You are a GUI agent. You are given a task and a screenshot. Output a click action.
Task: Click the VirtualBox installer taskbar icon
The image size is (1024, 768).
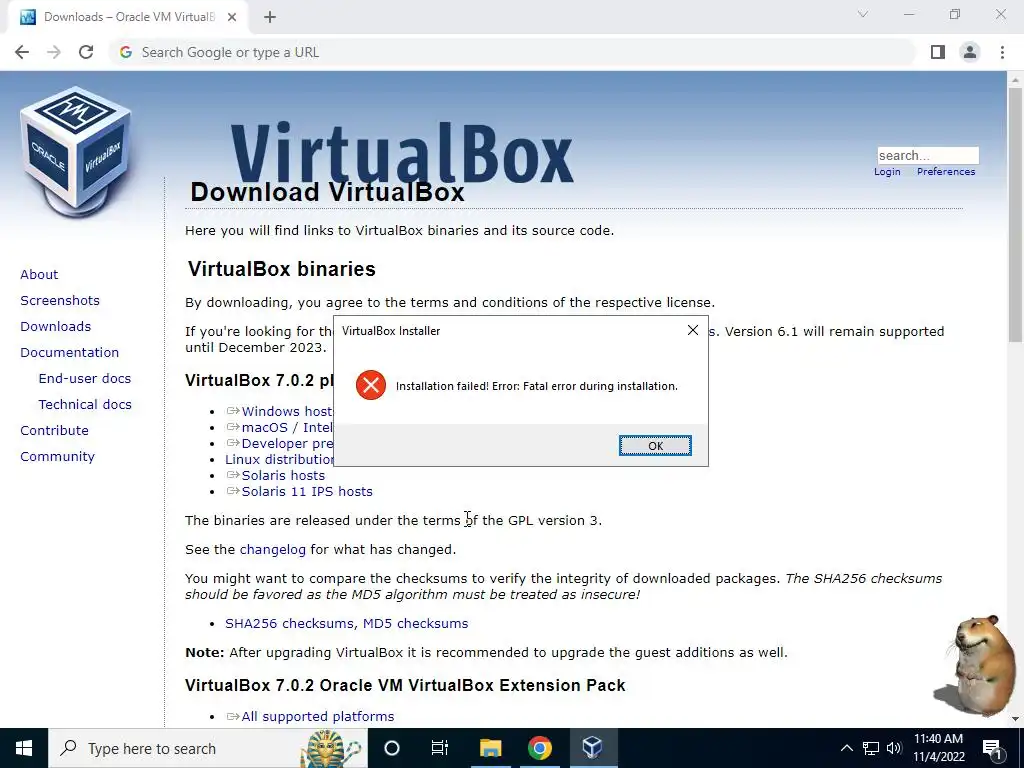tap(592, 748)
